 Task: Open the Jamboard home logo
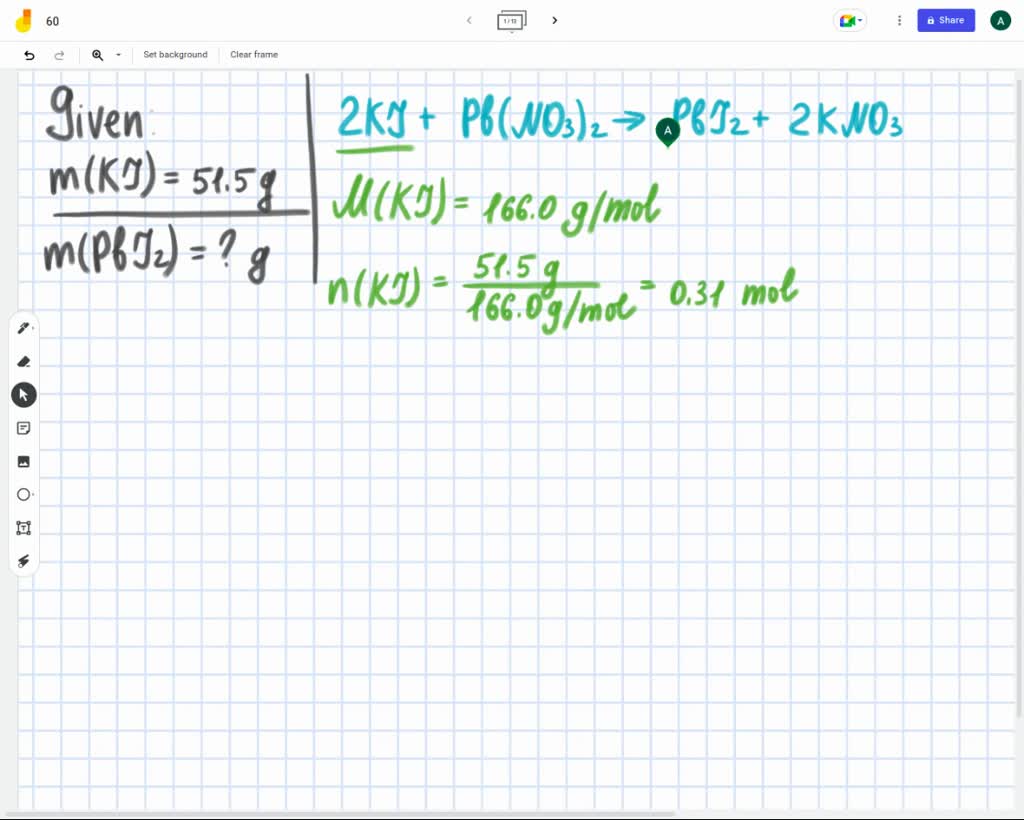pos(24,20)
